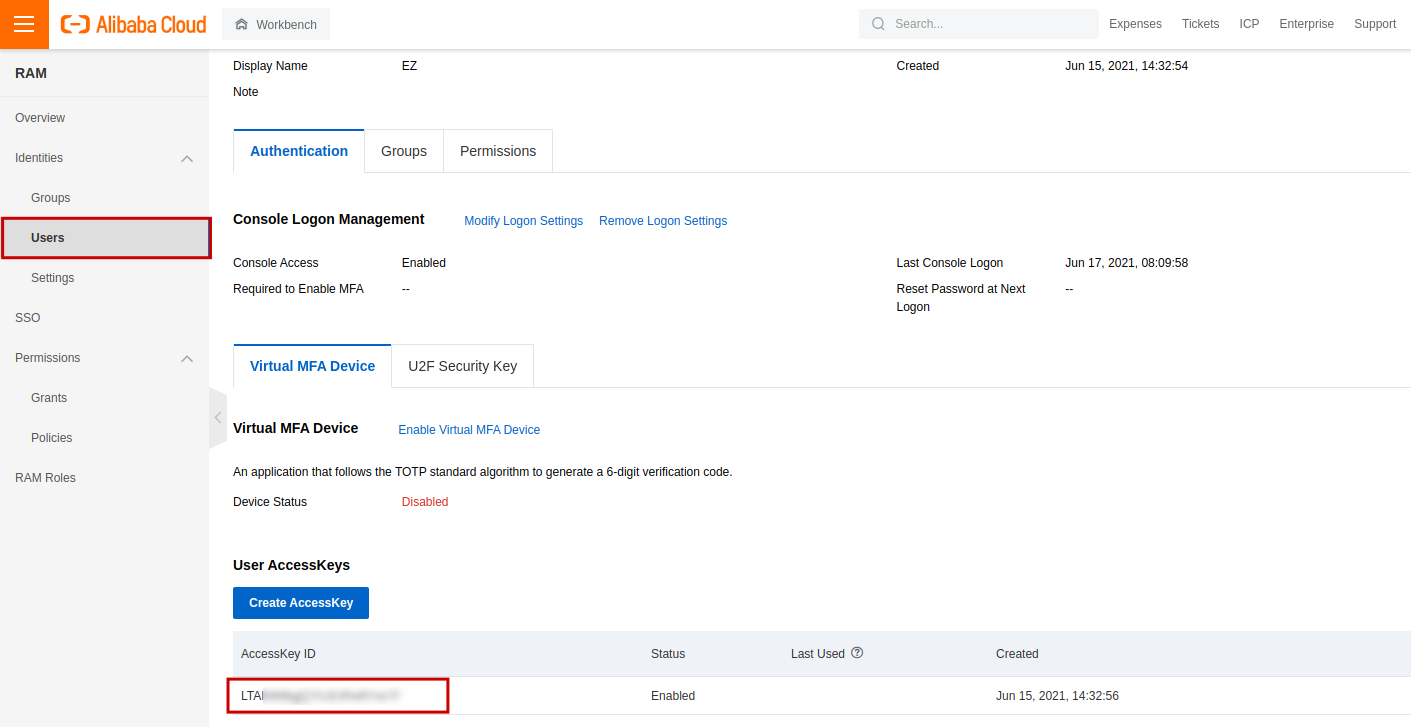Image resolution: width=1411 pixels, height=727 pixels.
Task: Click the Disabled device status text
Action: (425, 502)
